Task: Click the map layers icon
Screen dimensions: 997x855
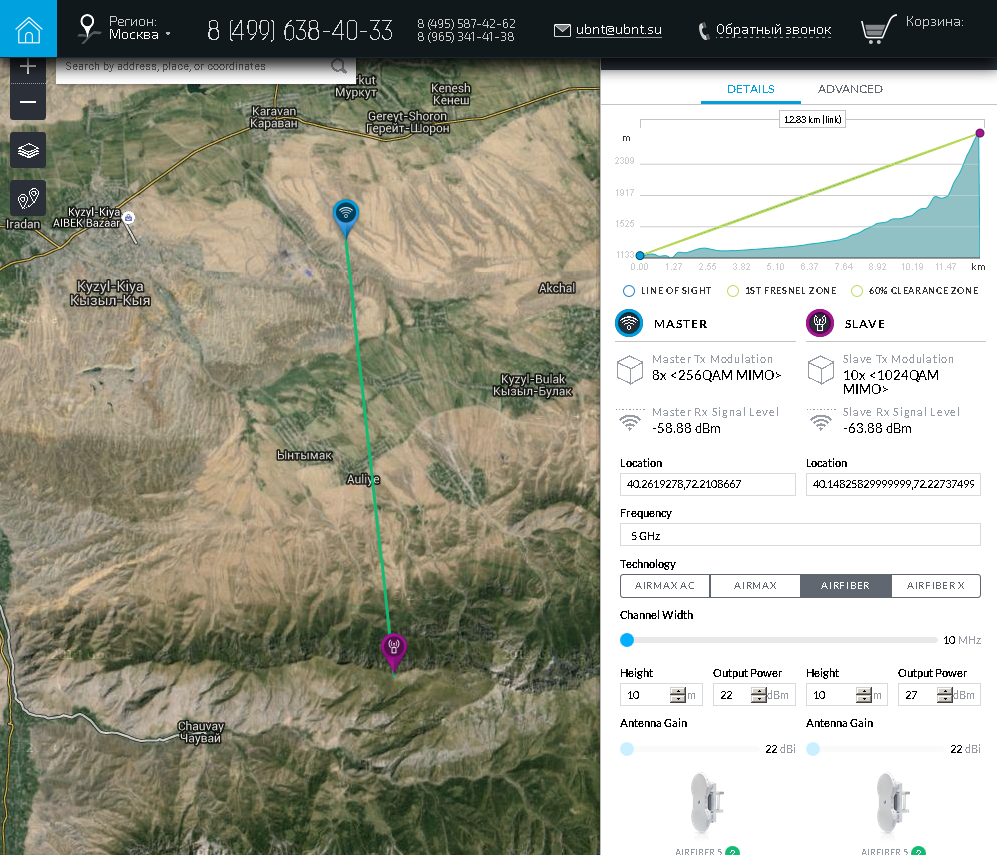Action: coord(28,150)
